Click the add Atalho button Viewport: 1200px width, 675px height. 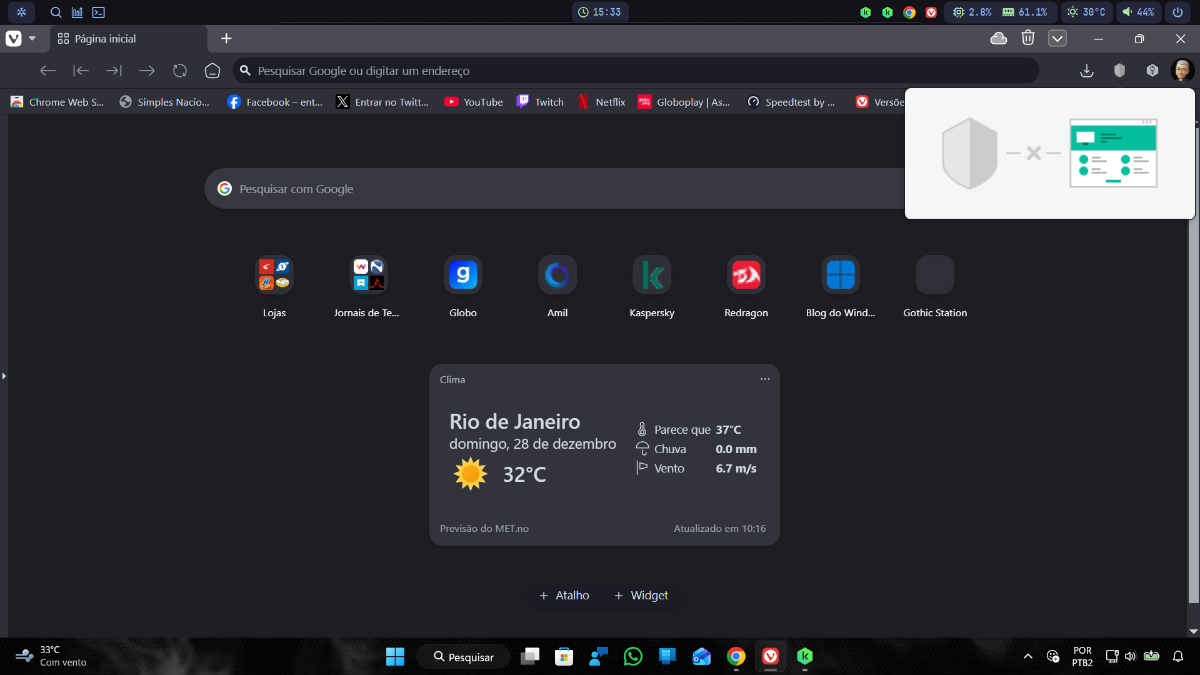tap(564, 595)
